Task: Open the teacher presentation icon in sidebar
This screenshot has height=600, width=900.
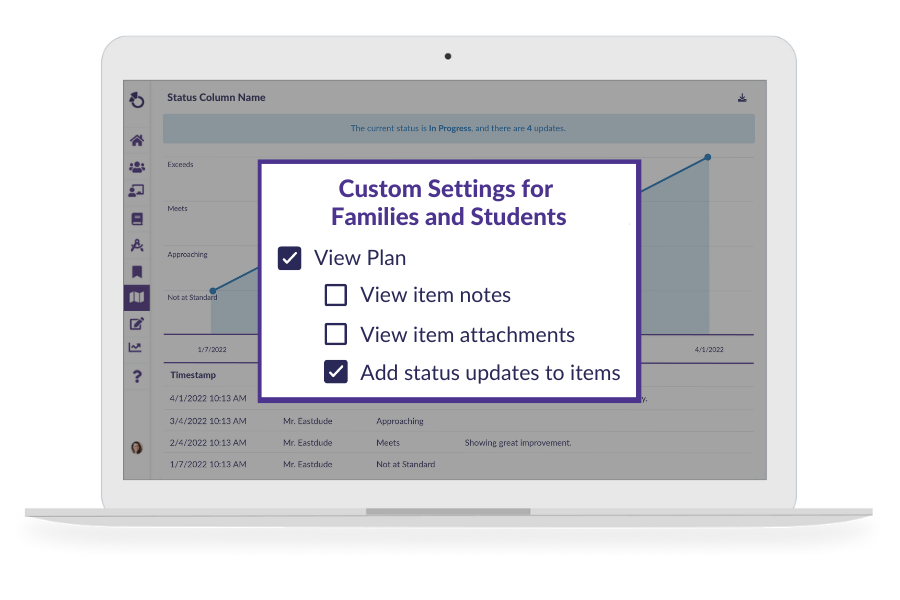Action: coord(137,191)
